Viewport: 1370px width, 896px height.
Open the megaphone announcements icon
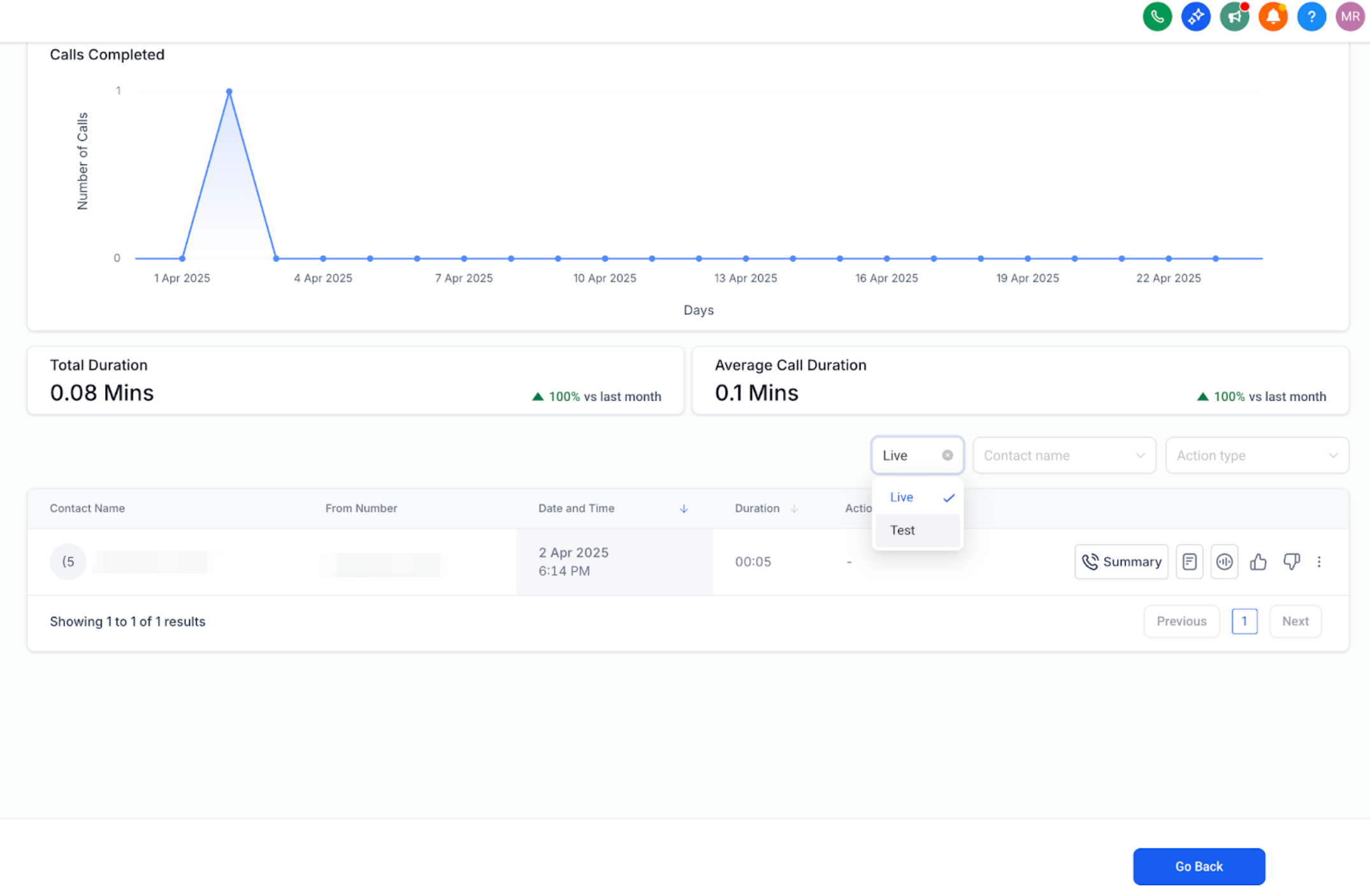click(1234, 17)
